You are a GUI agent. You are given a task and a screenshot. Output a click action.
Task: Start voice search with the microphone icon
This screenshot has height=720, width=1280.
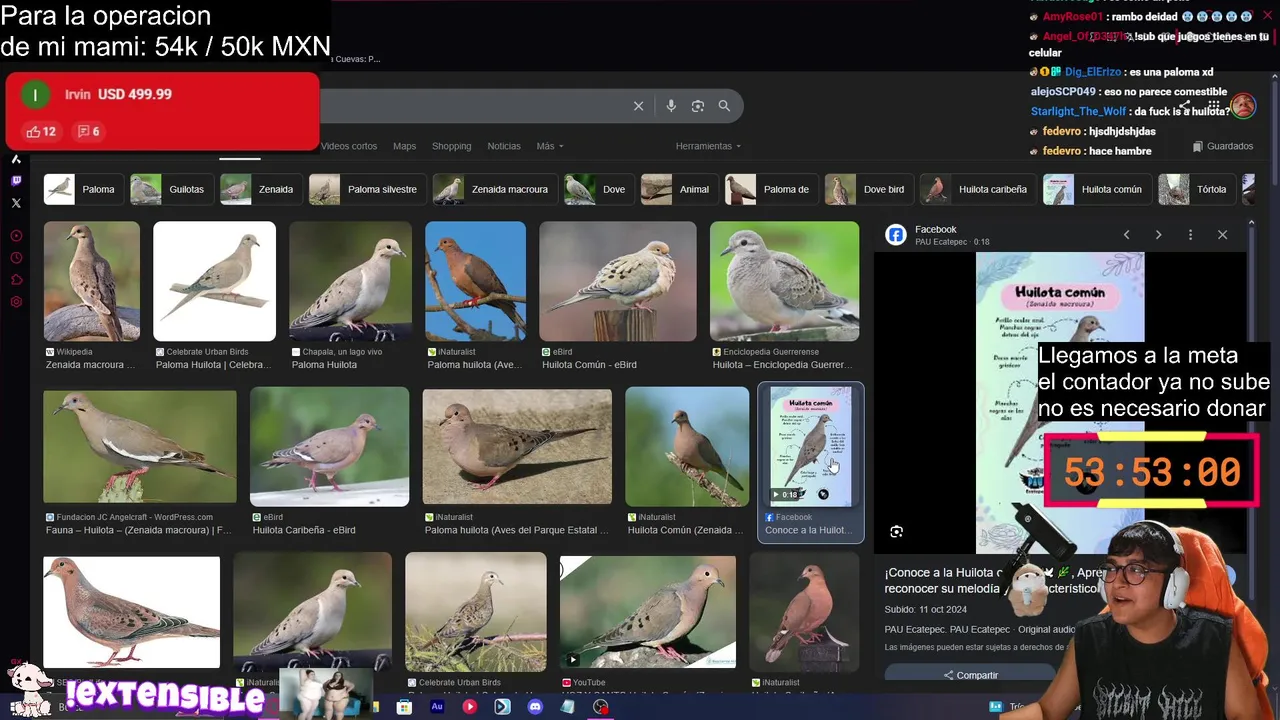click(671, 106)
